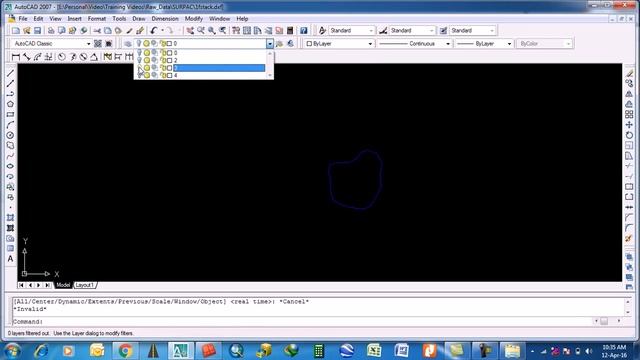Select the Multiline Text 'A' tool
Screen dimensions: 640x360
[x=10, y=259]
